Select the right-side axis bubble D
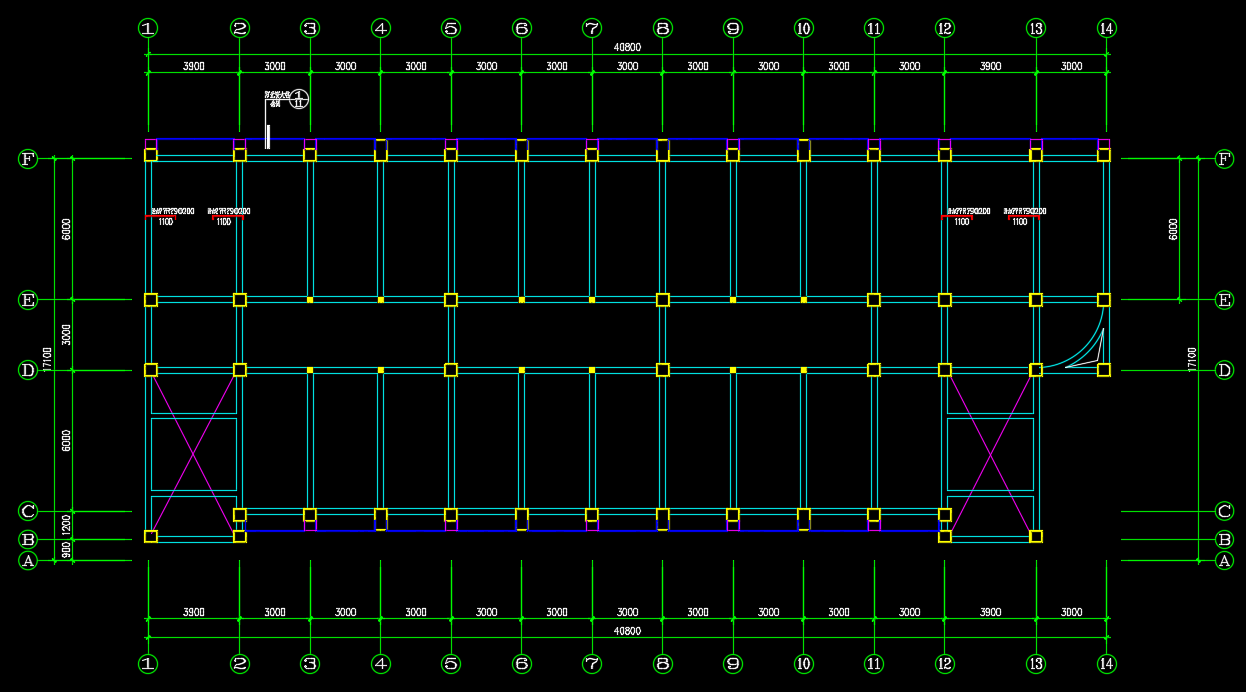The width and height of the screenshot is (1246, 692). (1224, 371)
